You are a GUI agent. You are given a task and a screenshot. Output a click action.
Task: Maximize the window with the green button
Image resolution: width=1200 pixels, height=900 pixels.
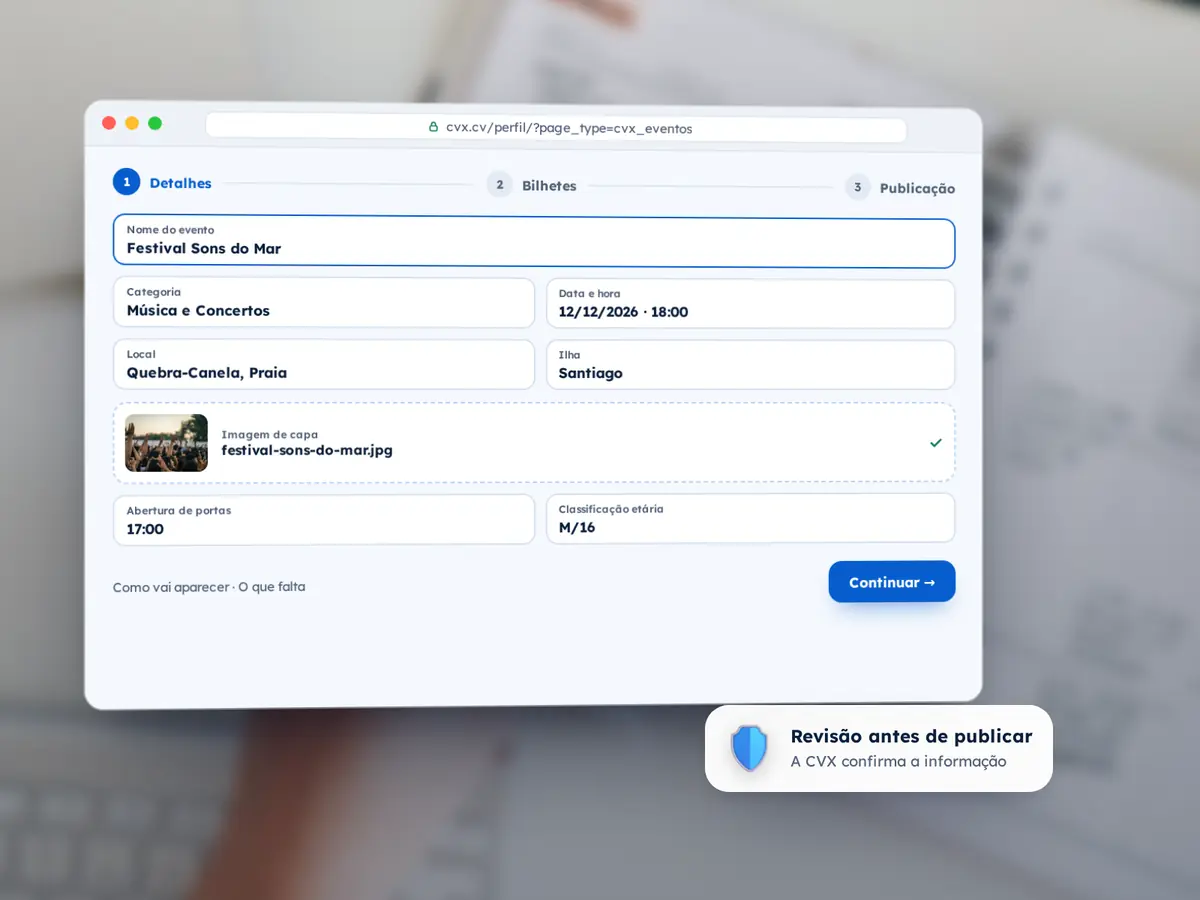pos(155,123)
